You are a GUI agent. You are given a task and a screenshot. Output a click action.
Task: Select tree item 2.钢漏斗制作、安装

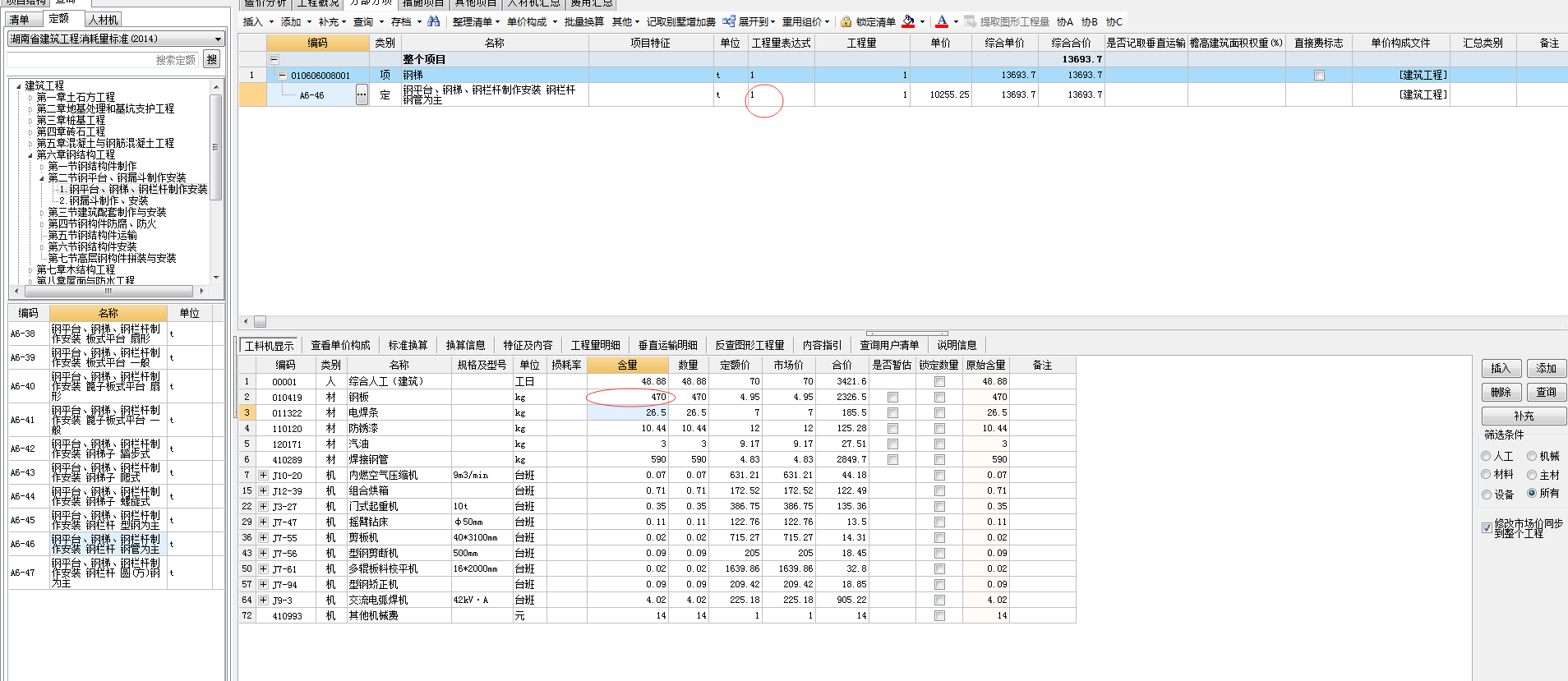104,200
